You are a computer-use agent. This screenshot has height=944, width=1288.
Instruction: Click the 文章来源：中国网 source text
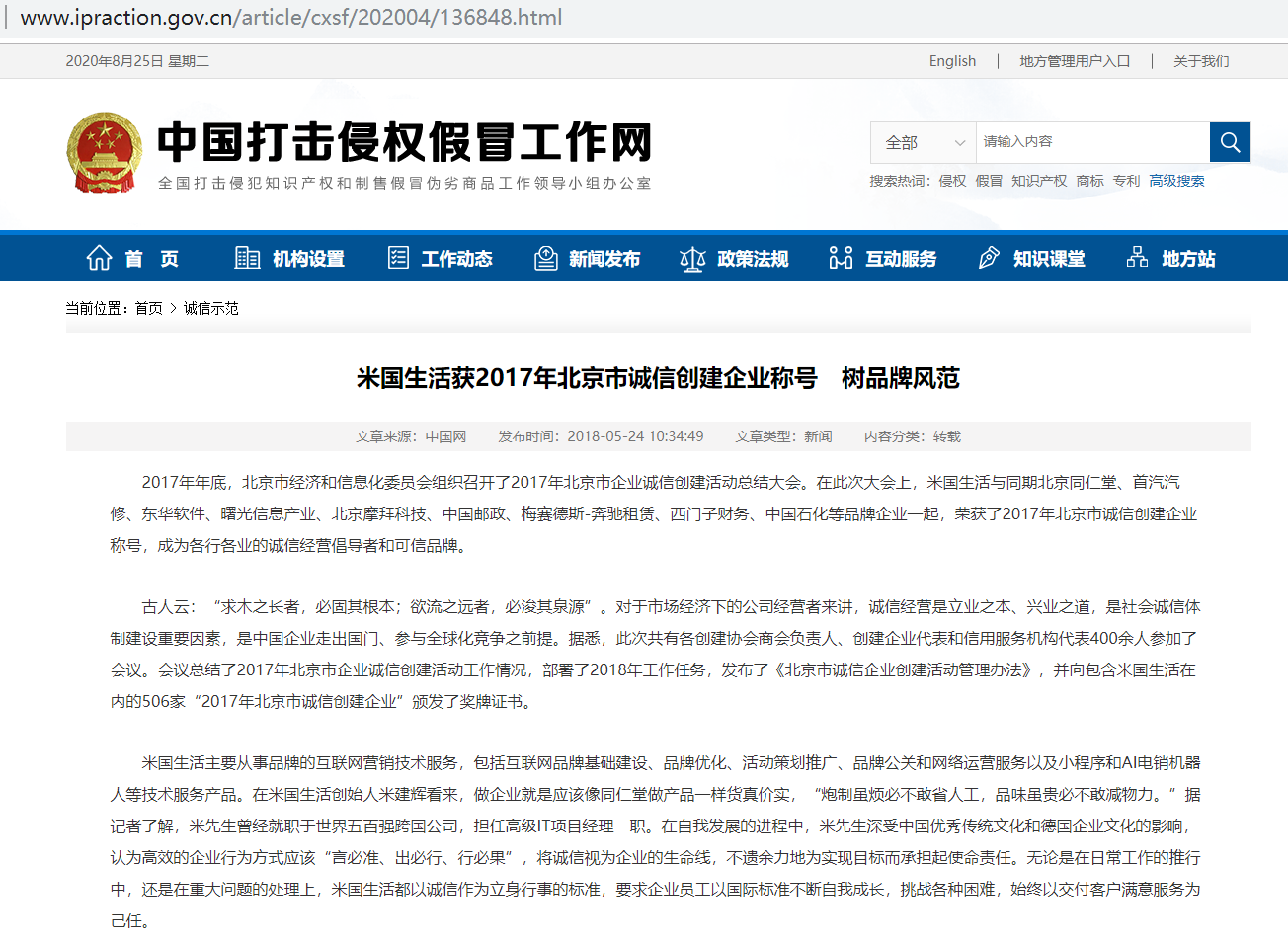pyautogui.click(x=411, y=436)
